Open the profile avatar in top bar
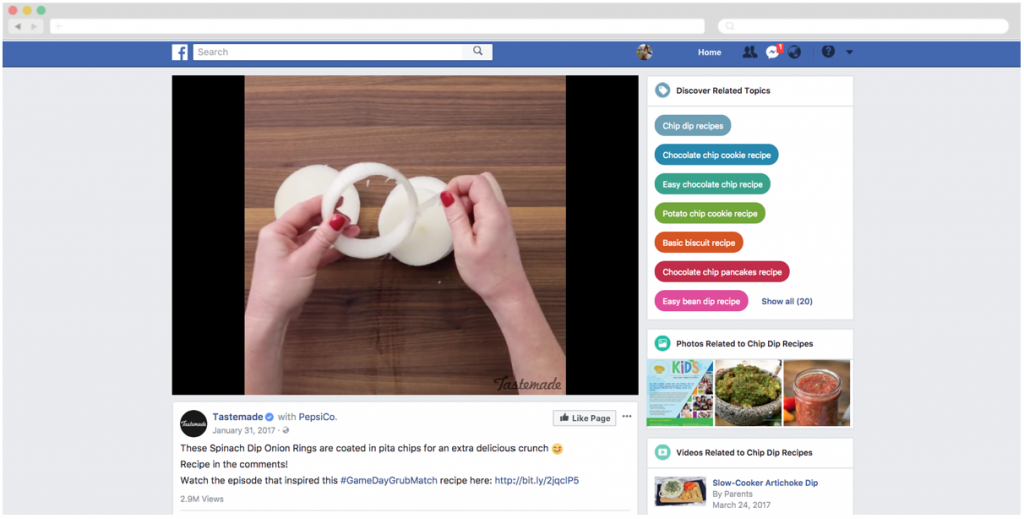This screenshot has width=1024, height=519. tap(645, 52)
